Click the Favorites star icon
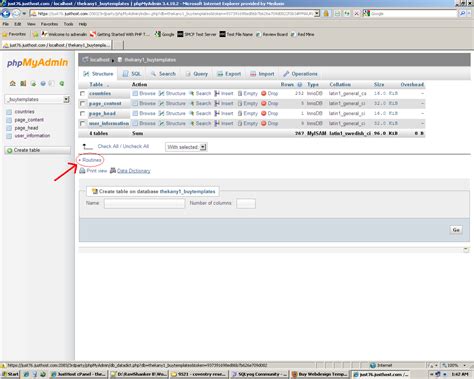The image size is (474, 379). click(x=5, y=34)
